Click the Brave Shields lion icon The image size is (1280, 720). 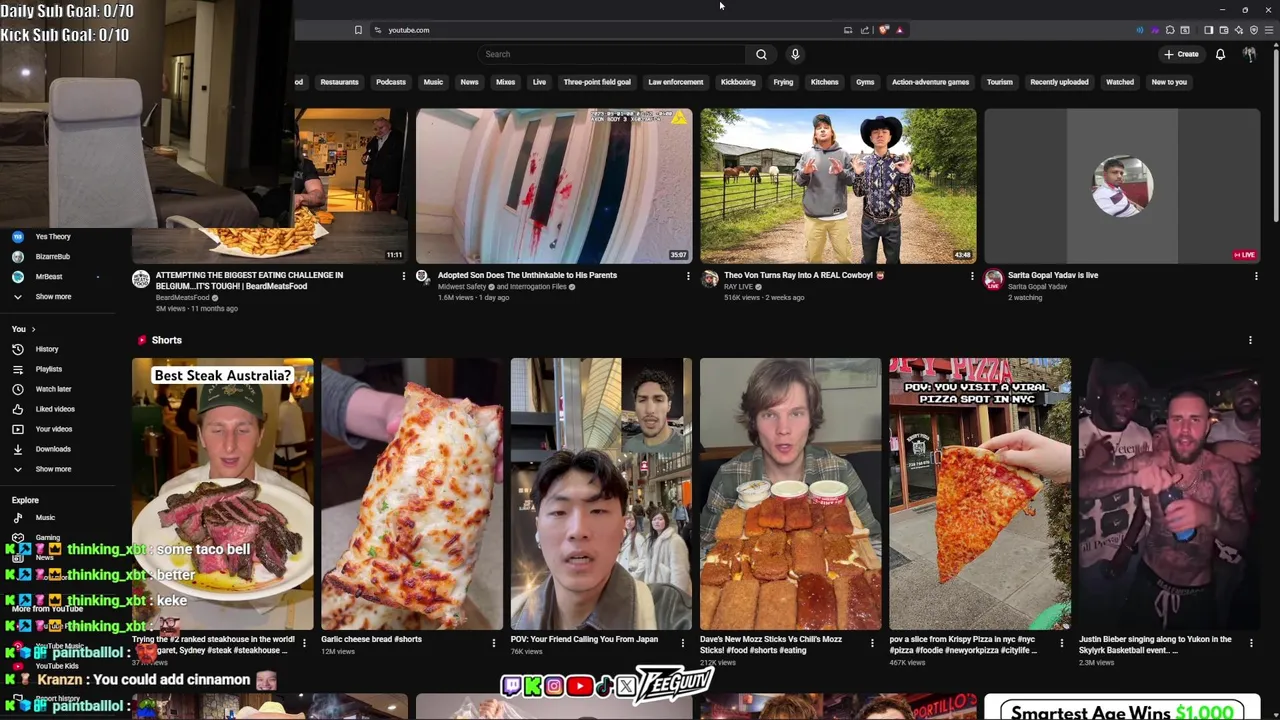[884, 30]
